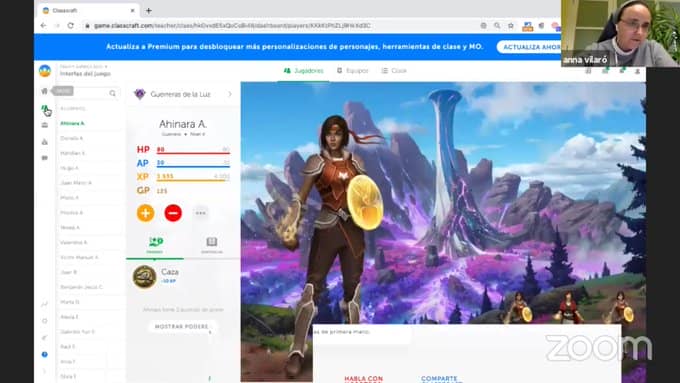
Task: Open the home icon in left sidebar
Action: [x=44, y=91]
